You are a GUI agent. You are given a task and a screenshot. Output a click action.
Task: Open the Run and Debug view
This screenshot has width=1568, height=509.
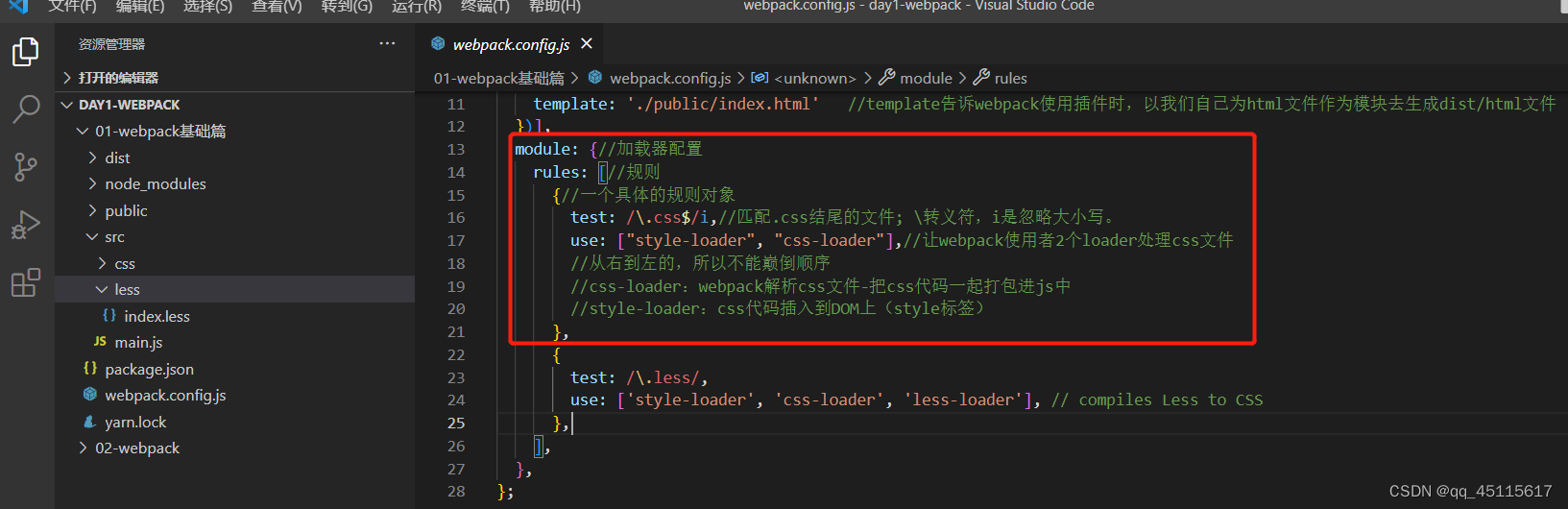click(x=26, y=225)
